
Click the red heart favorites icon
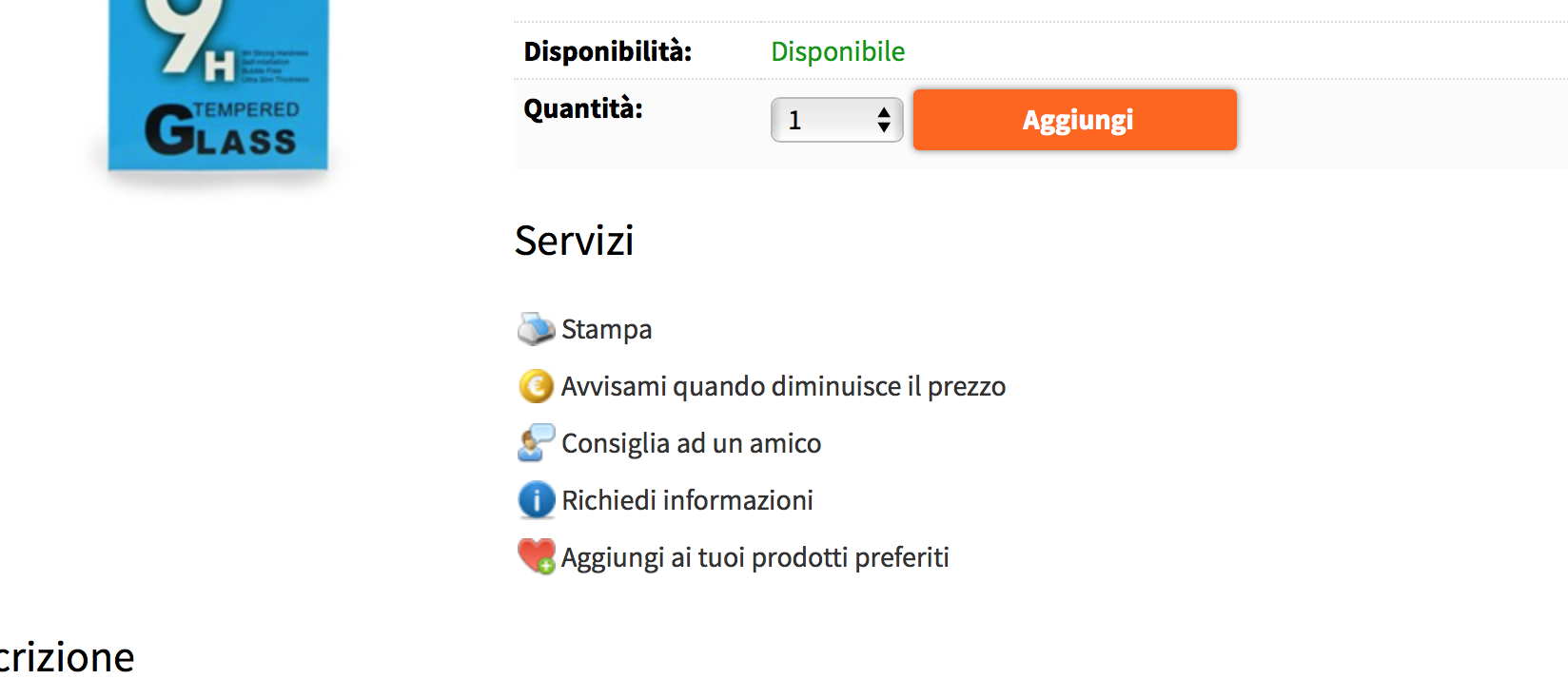pos(536,557)
